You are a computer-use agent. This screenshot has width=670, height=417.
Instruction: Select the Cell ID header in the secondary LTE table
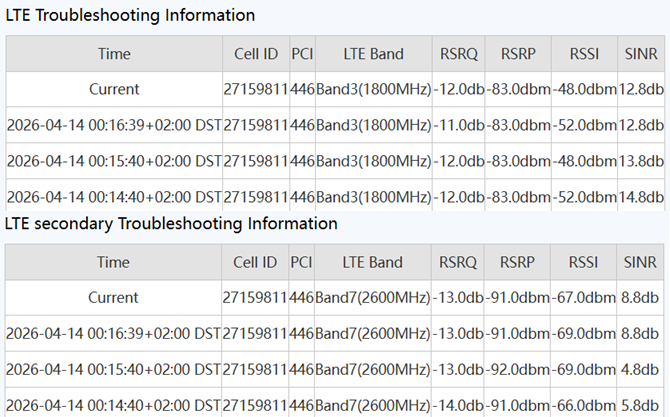(x=254, y=262)
